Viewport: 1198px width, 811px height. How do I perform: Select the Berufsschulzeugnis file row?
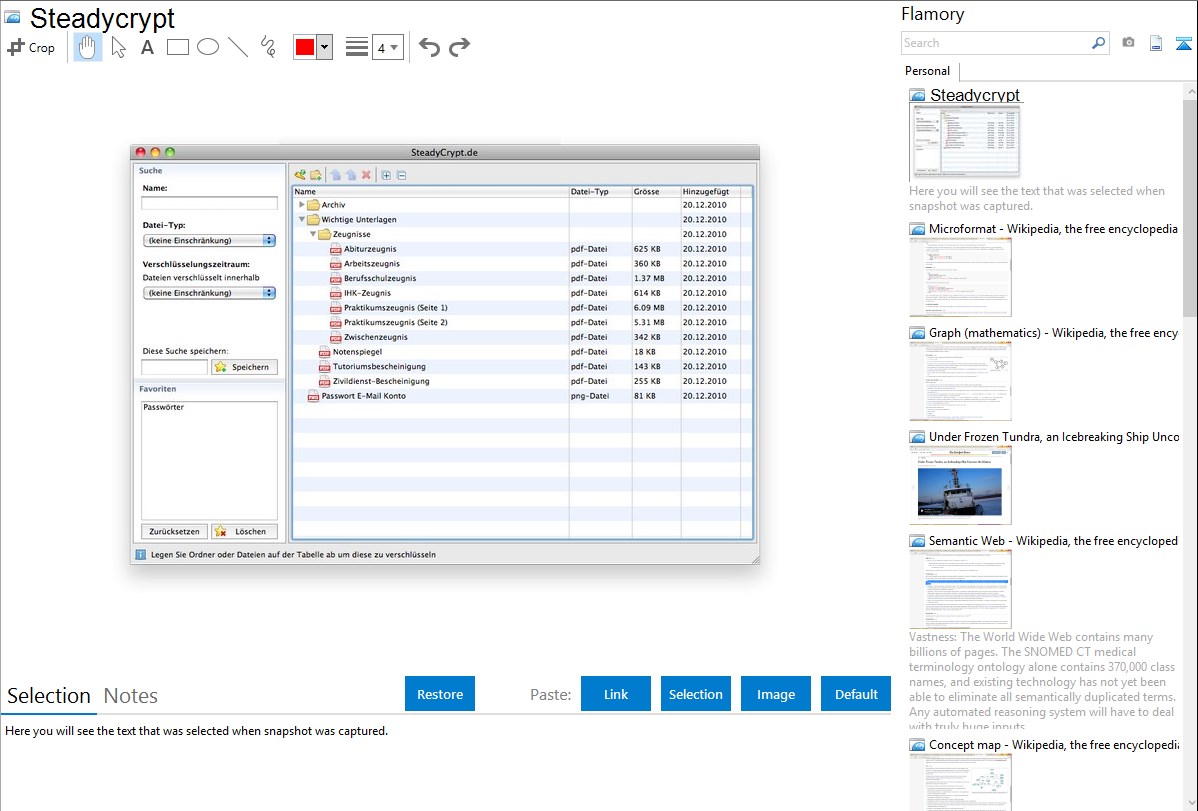pyautogui.click(x=523, y=278)
